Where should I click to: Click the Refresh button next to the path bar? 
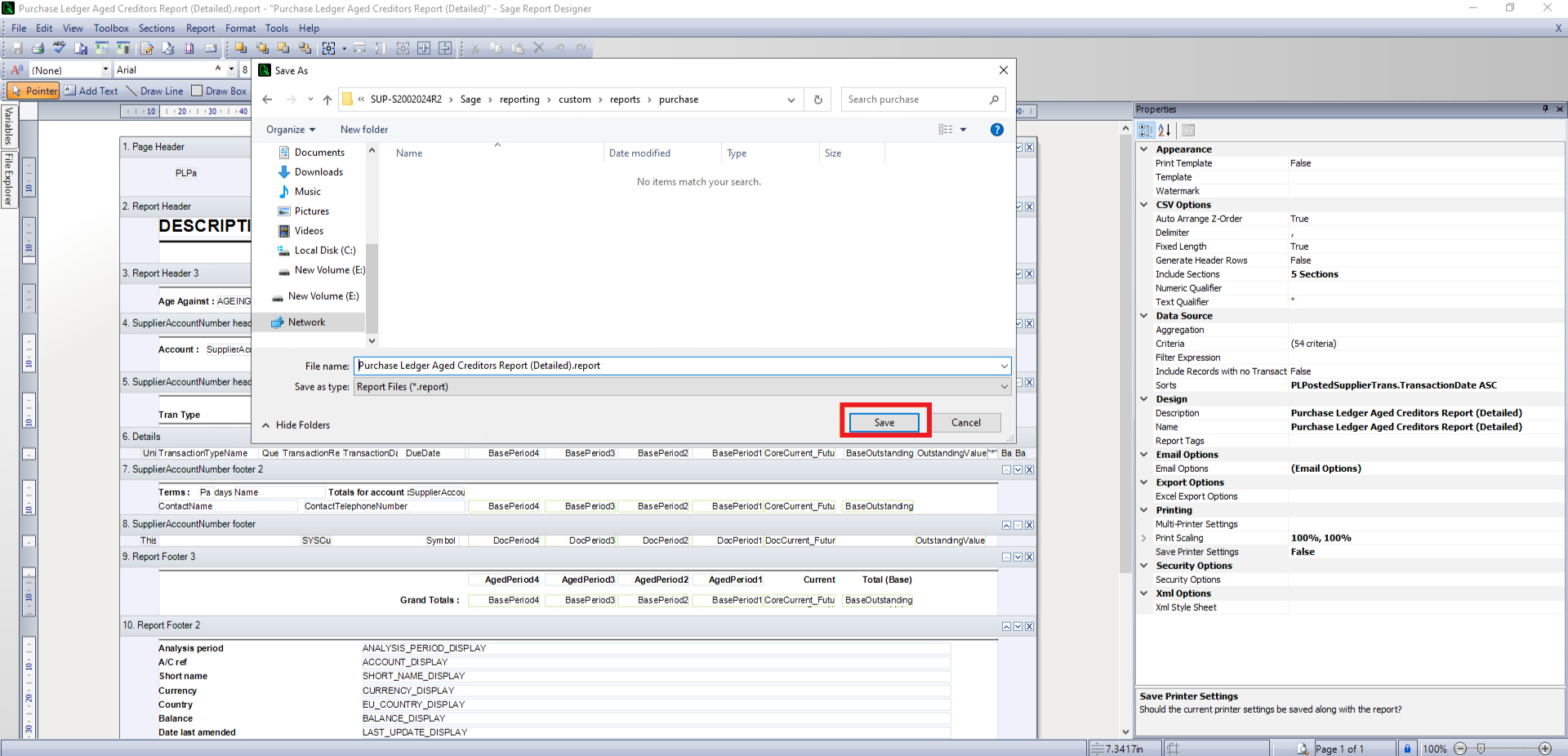coord(817,100)
